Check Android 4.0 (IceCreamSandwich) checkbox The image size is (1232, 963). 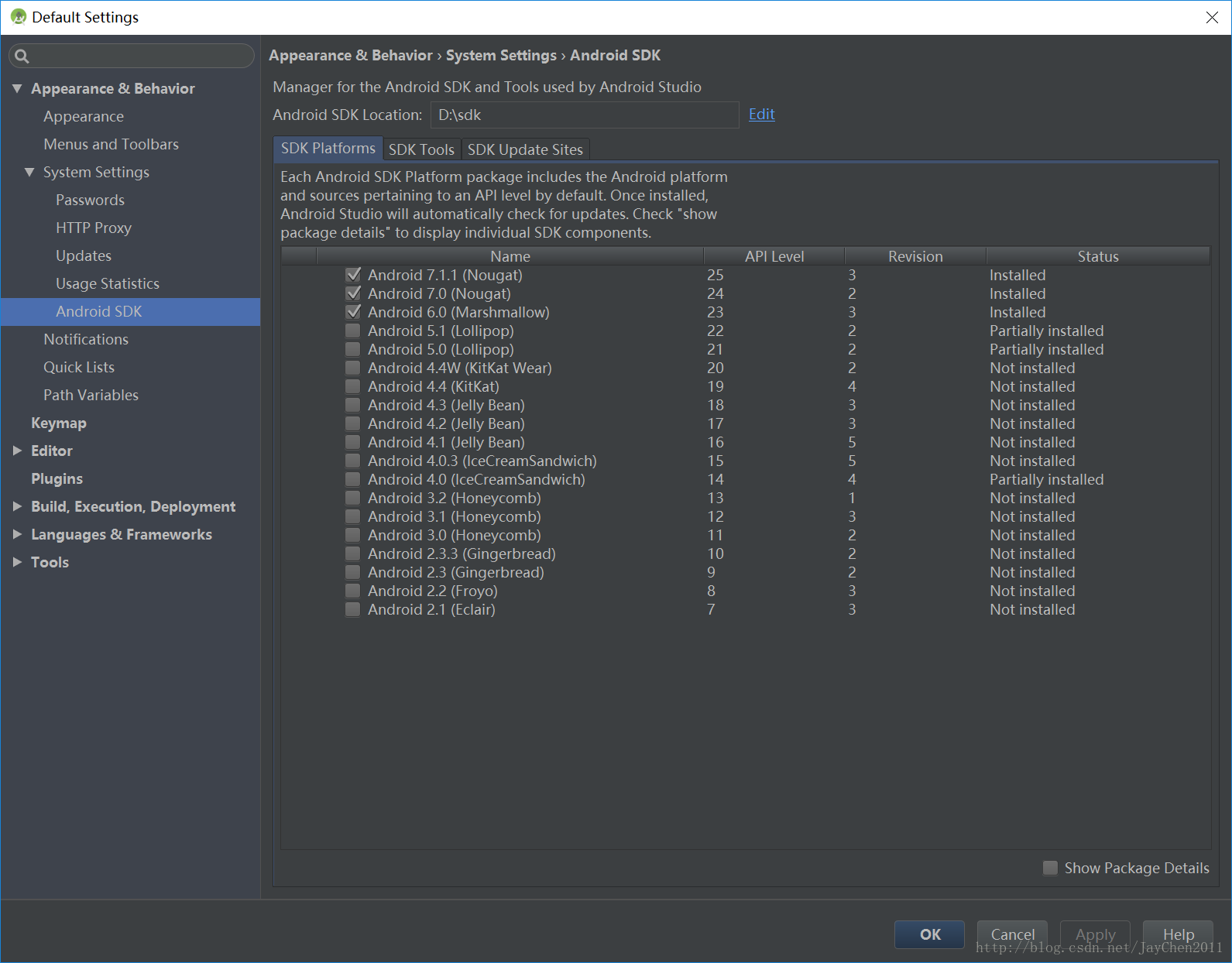[x=353, y=479]
